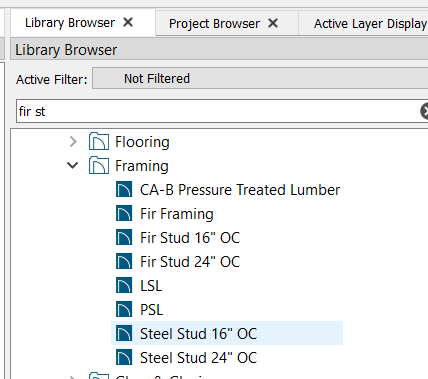Select the "PSL" material item
This screenshot has width=428, height=379.
click(x=151, y=310)
